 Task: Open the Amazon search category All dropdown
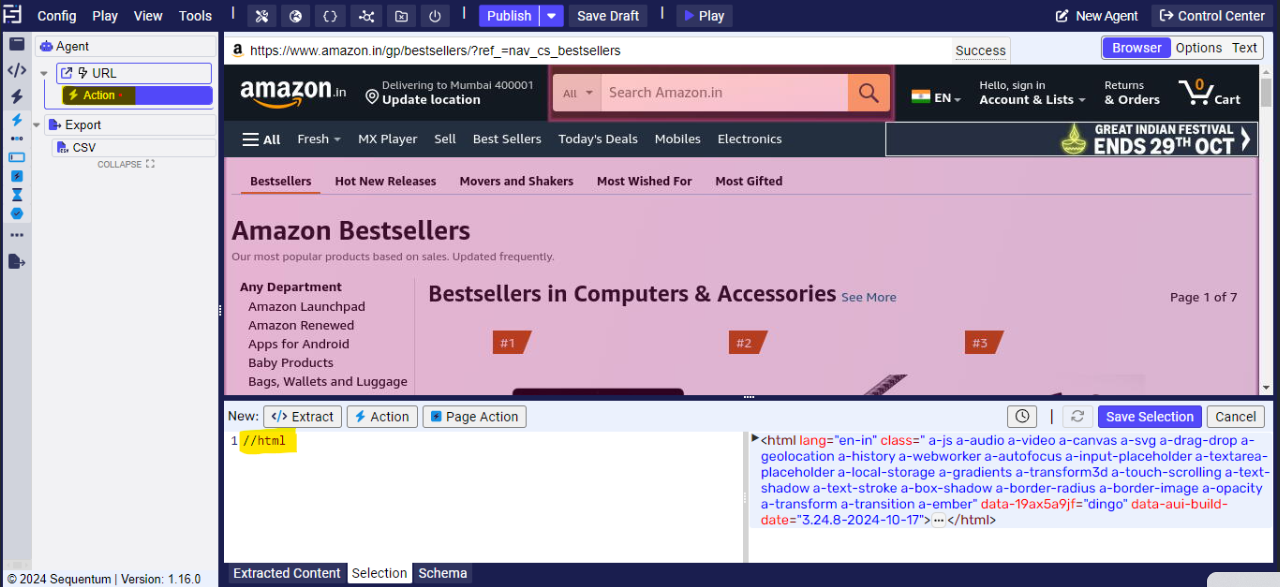coord(577,93)
